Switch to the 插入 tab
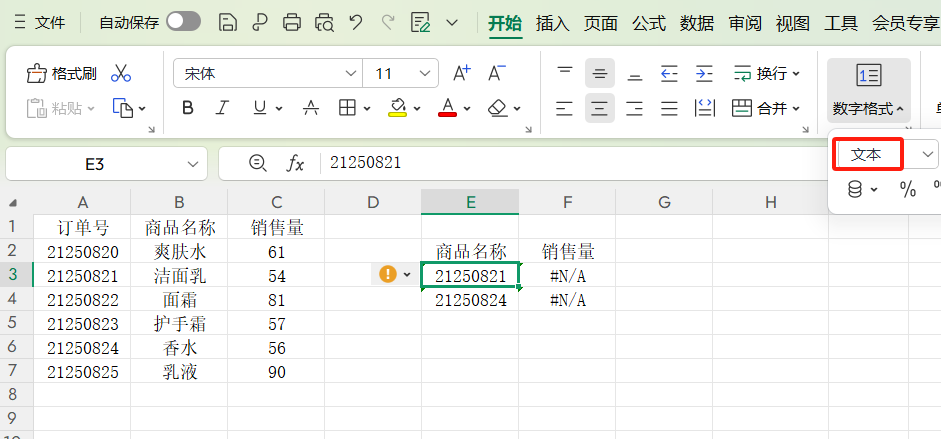This screenshot has width=941, height=439. pyautogui.click(x=552, y=23)
